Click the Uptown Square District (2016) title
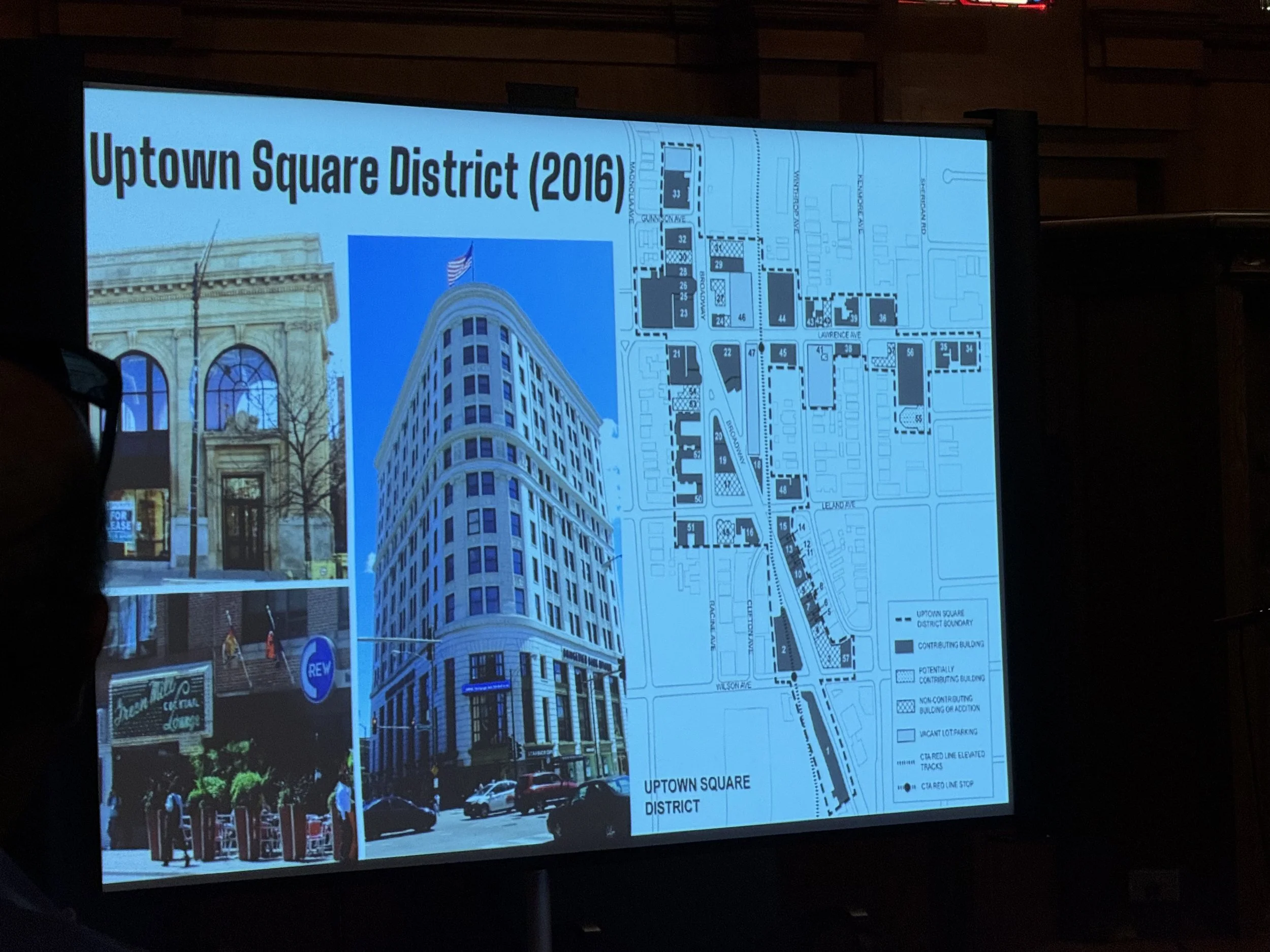 (x=356, y=168)
